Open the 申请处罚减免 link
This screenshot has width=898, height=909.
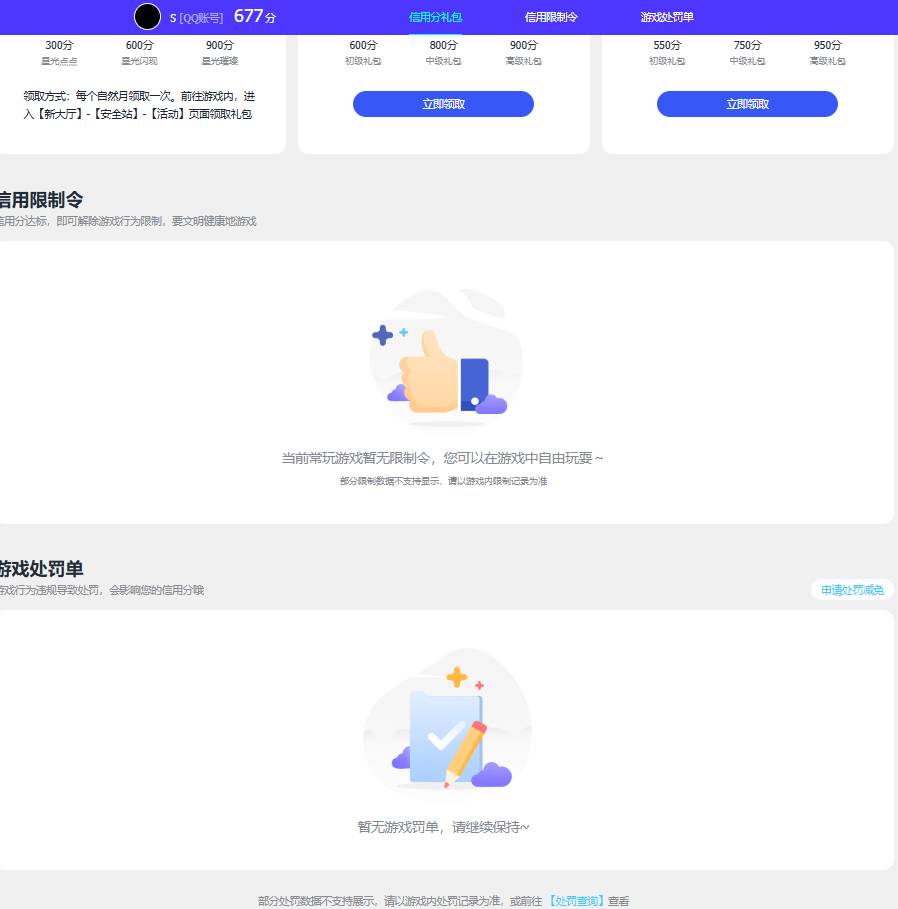point(851,590)
